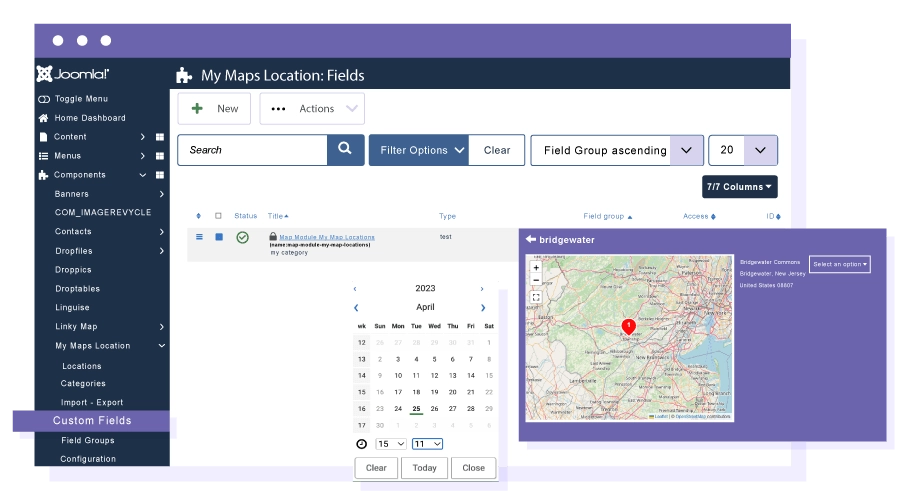This screenshot has height=500, width=920.
Task: Click the red location marker on map
Action: point(628,327)
